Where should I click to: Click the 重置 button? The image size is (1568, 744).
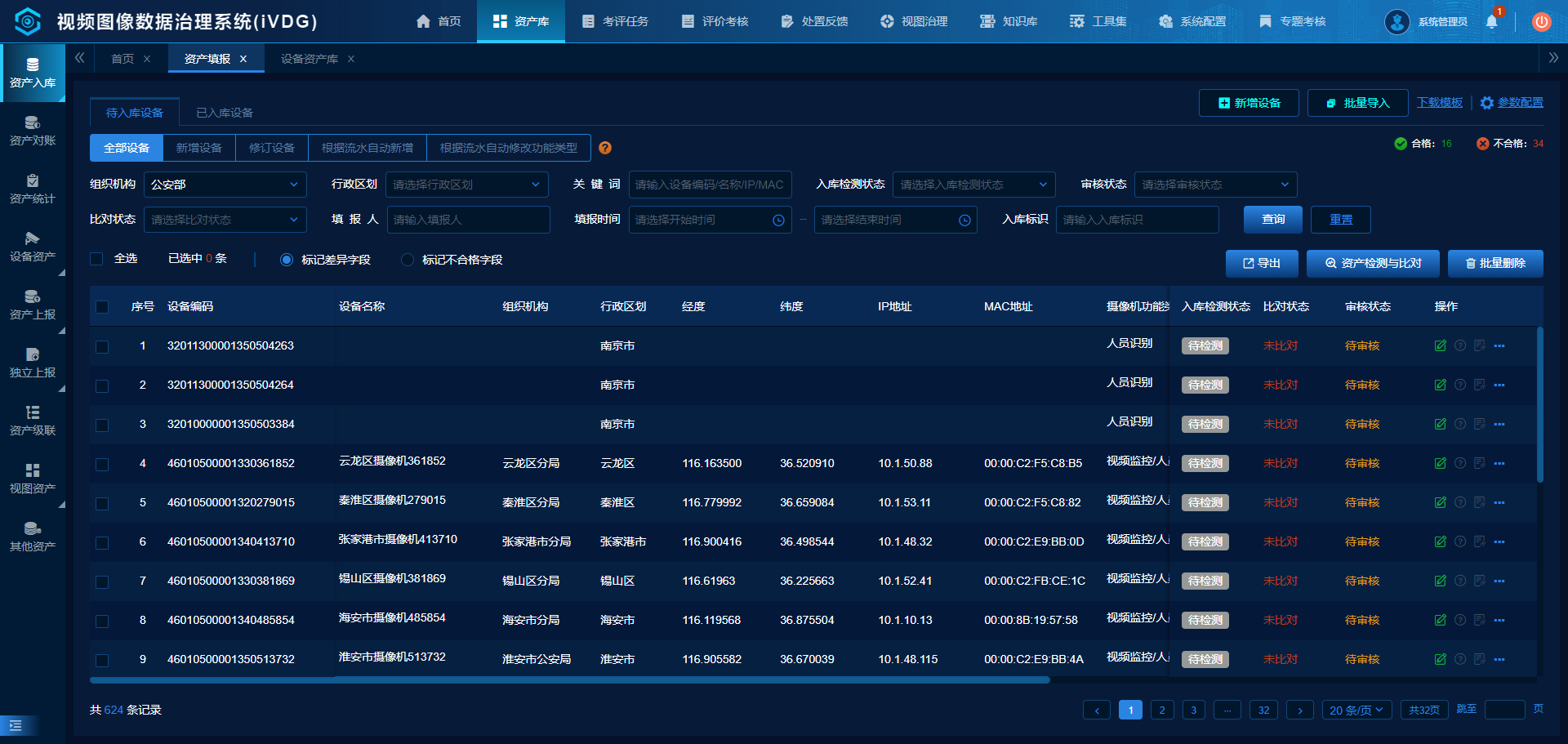[x=1341, y=219]
